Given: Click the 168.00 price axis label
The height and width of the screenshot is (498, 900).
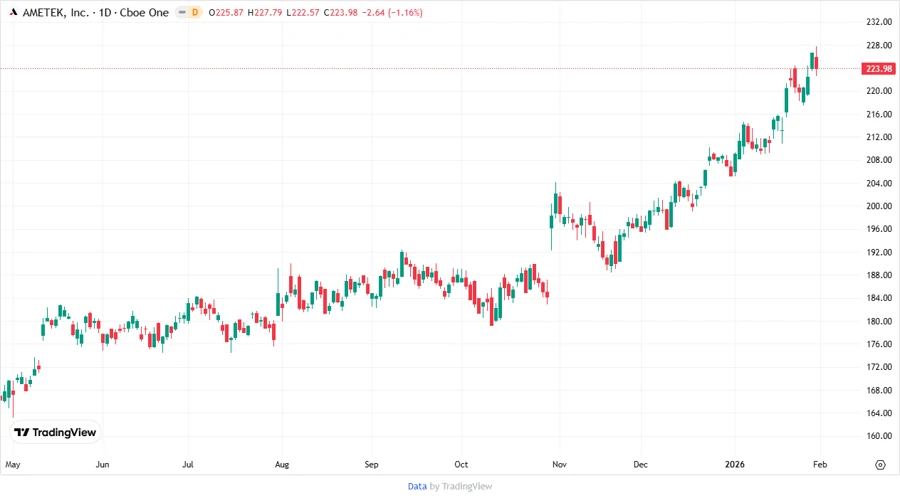Looking at the screenshot, I should pos(879,390).
